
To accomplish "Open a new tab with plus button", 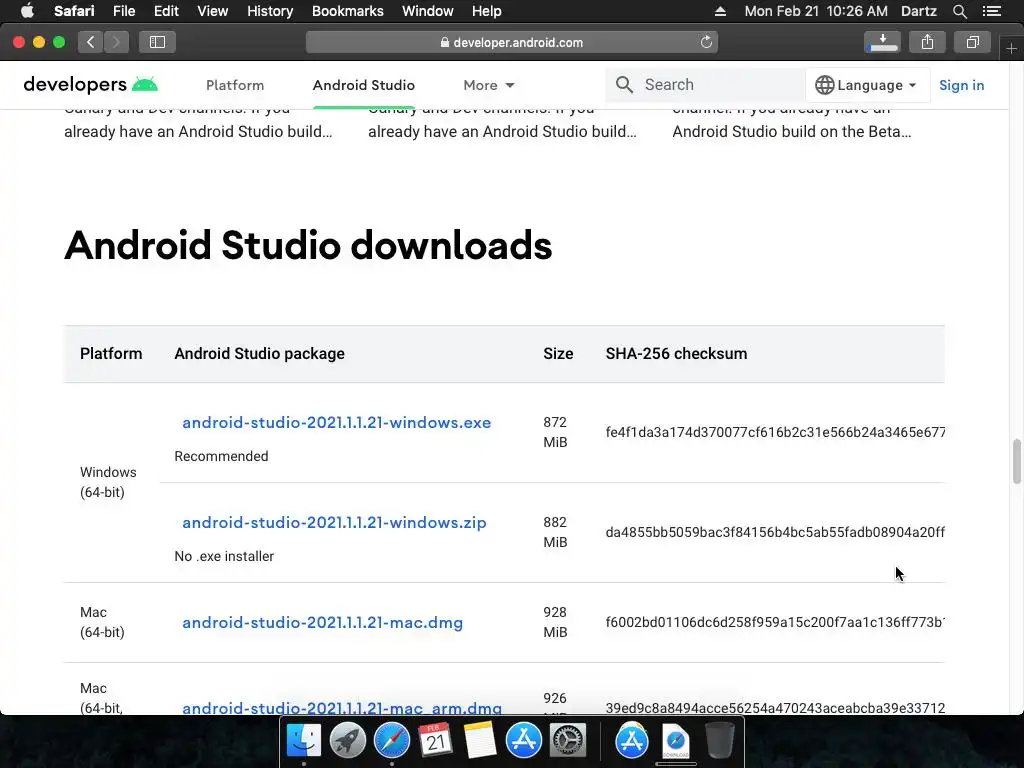I will tap(1011, 49).
